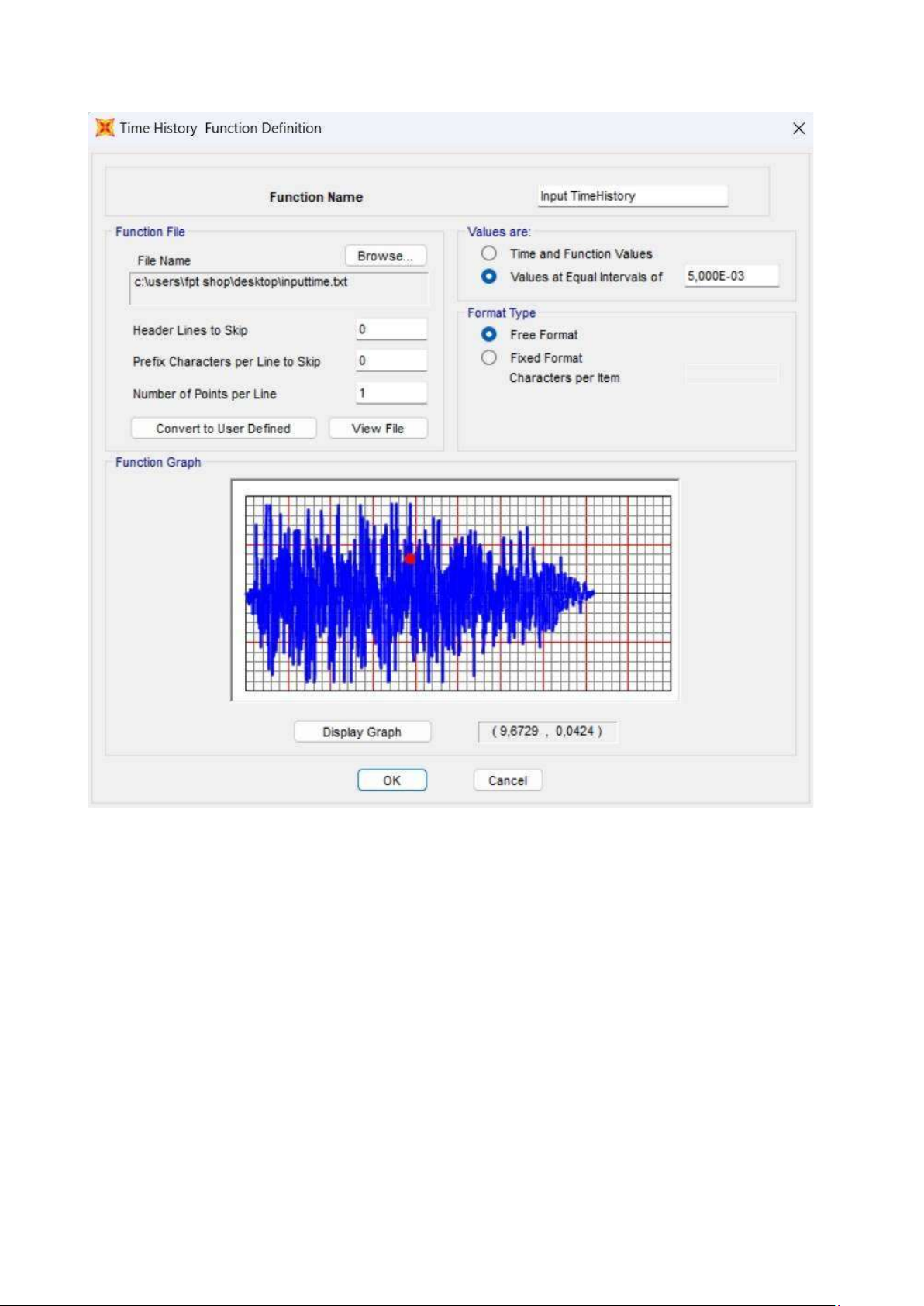Click the equal interval value field 5,000E-03
This screenshot has height=1306, width=924.
coord(730,276)
